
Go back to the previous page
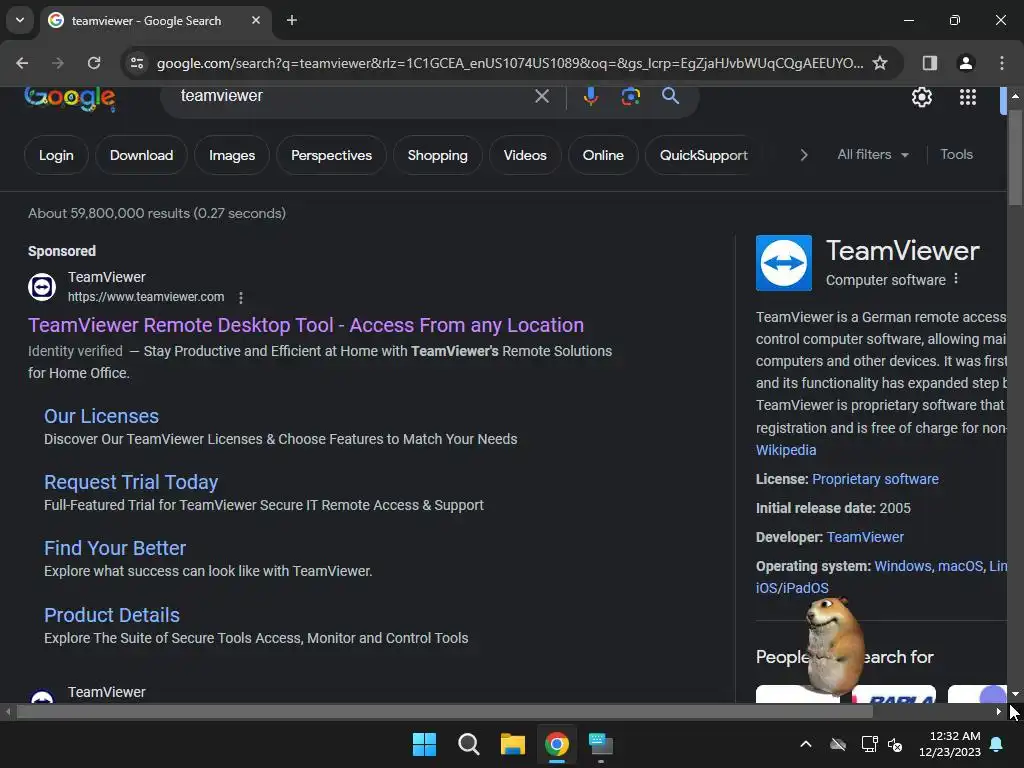(22, 63)
